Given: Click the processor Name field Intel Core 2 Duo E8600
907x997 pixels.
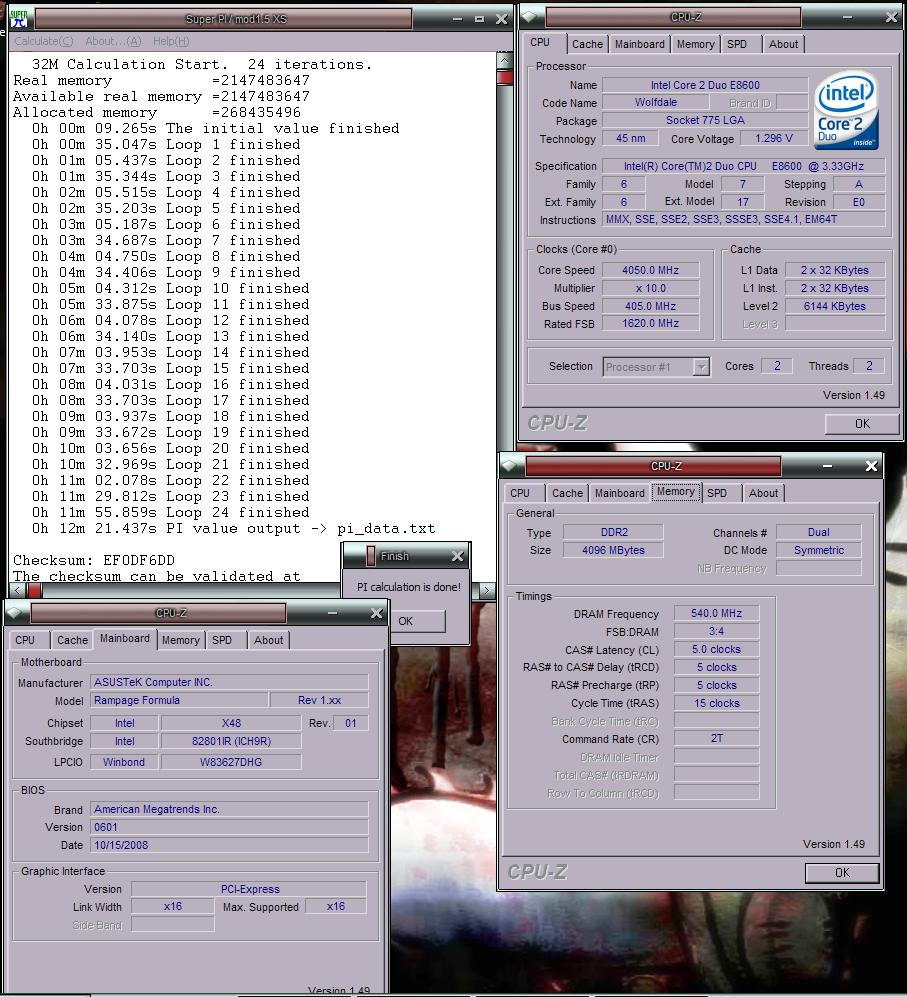Looking at the screenshot, I should [x=705, y=85].
